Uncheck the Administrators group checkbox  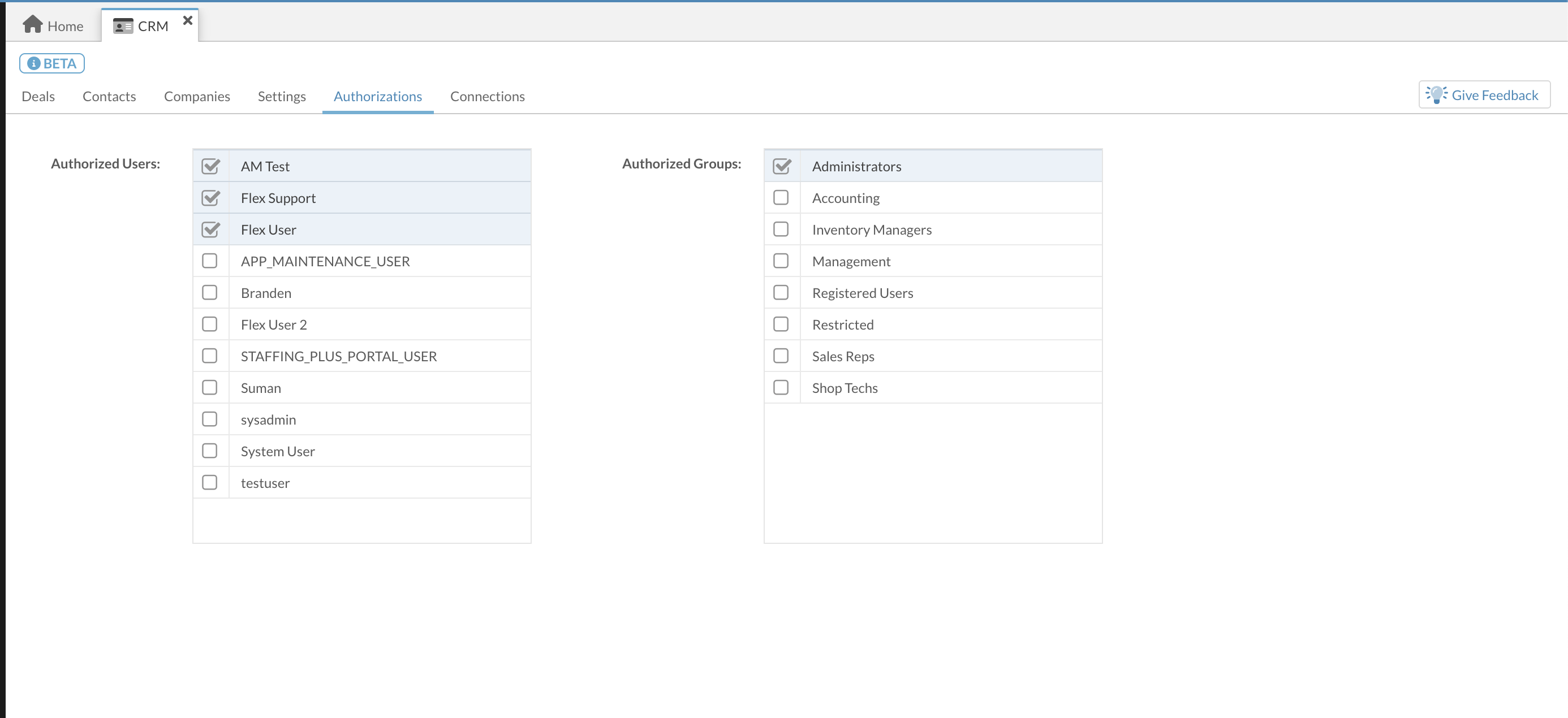click(782, 166)
